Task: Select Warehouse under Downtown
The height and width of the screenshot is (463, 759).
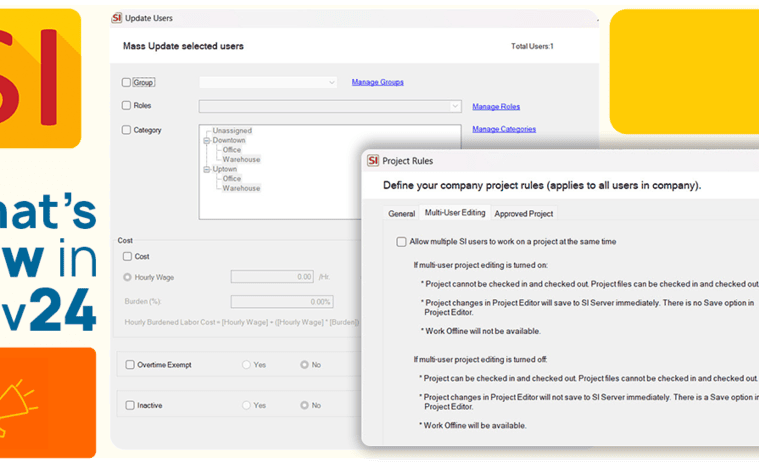Action: 242,160
